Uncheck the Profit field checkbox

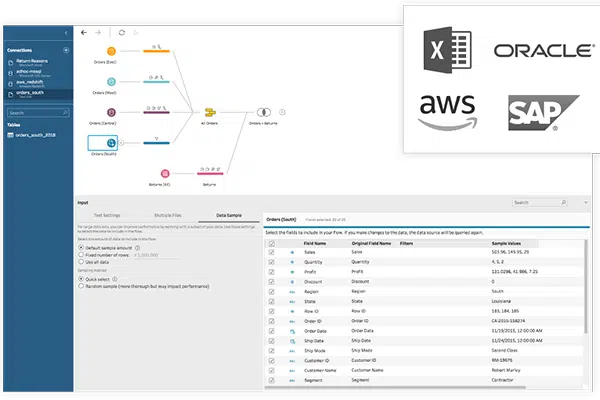tap(272, 272)
